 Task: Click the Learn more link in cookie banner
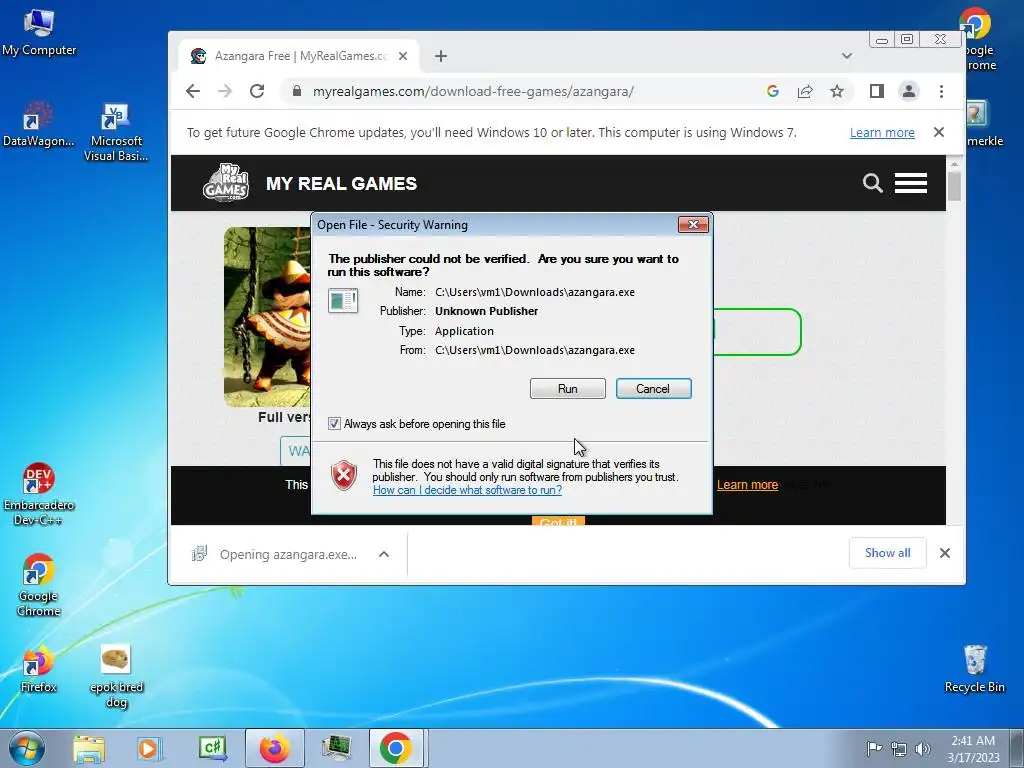click(747, 485)
